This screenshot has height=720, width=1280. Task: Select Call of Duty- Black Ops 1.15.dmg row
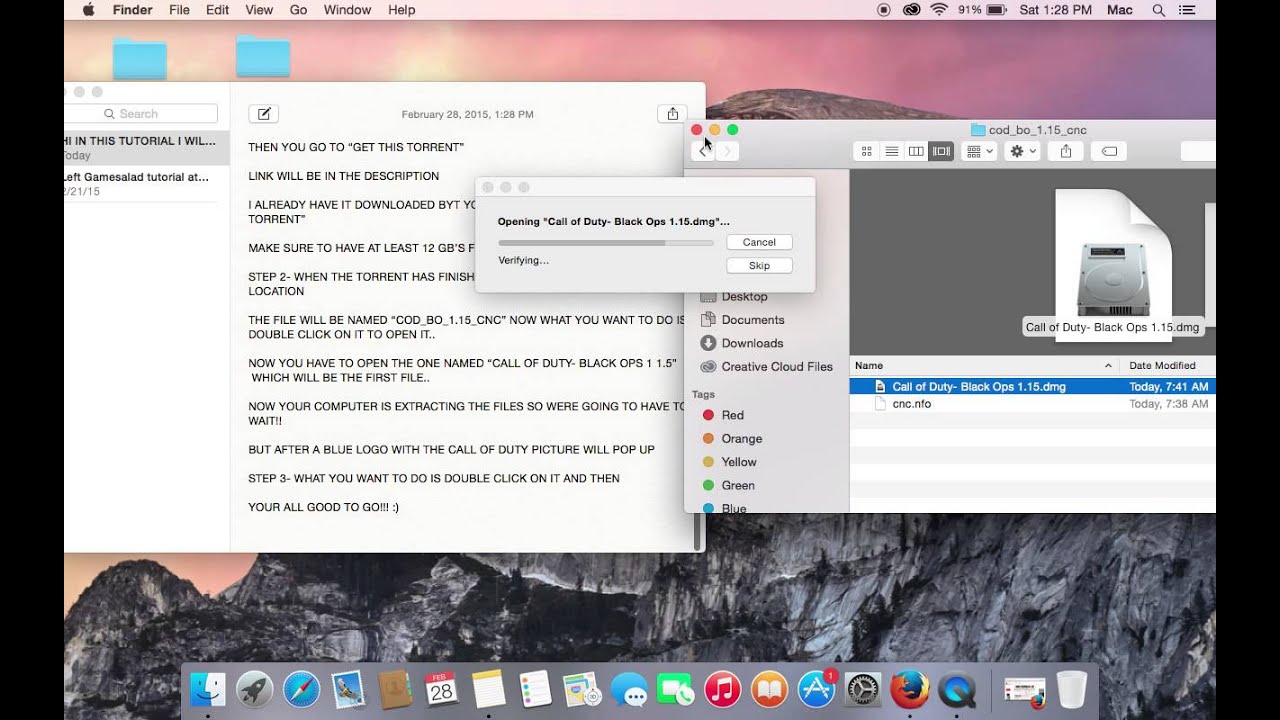coord(1033,386)
